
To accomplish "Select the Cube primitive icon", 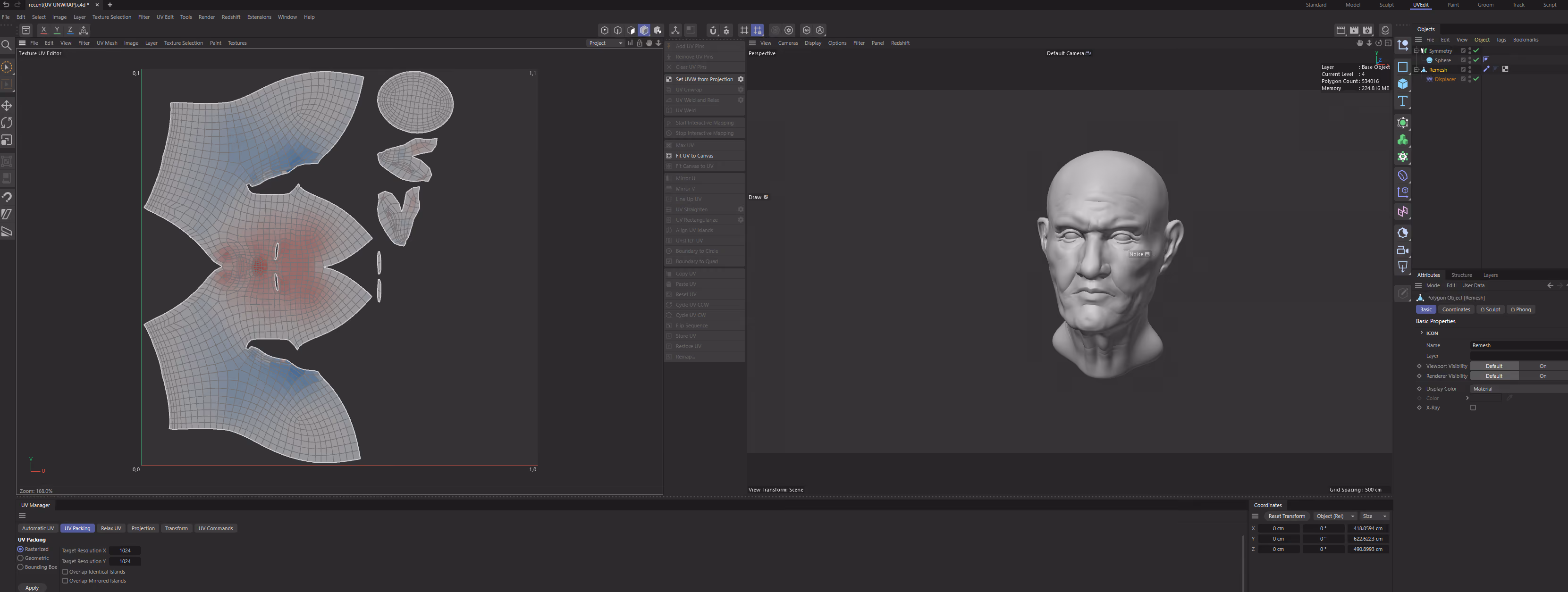I will click(1403, 84).
